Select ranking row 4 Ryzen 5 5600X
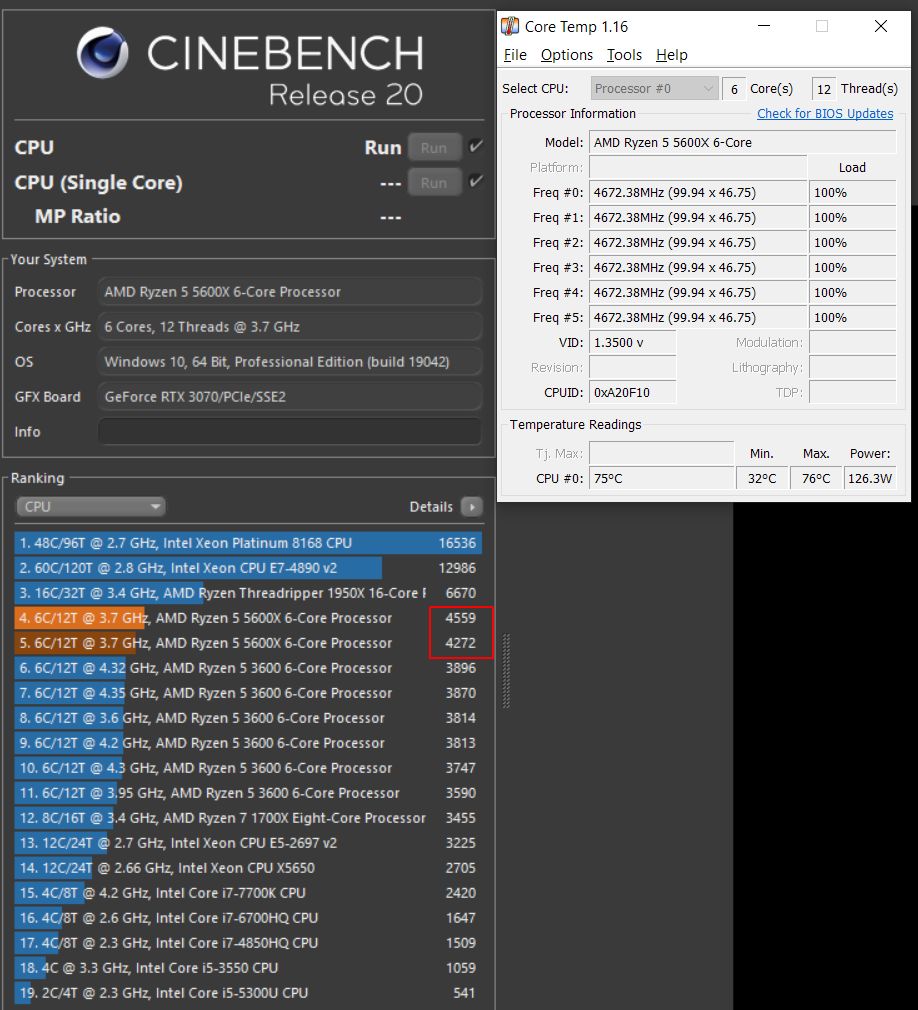The height and width of the screenshot is (1010, 918). tap(248, 618)
